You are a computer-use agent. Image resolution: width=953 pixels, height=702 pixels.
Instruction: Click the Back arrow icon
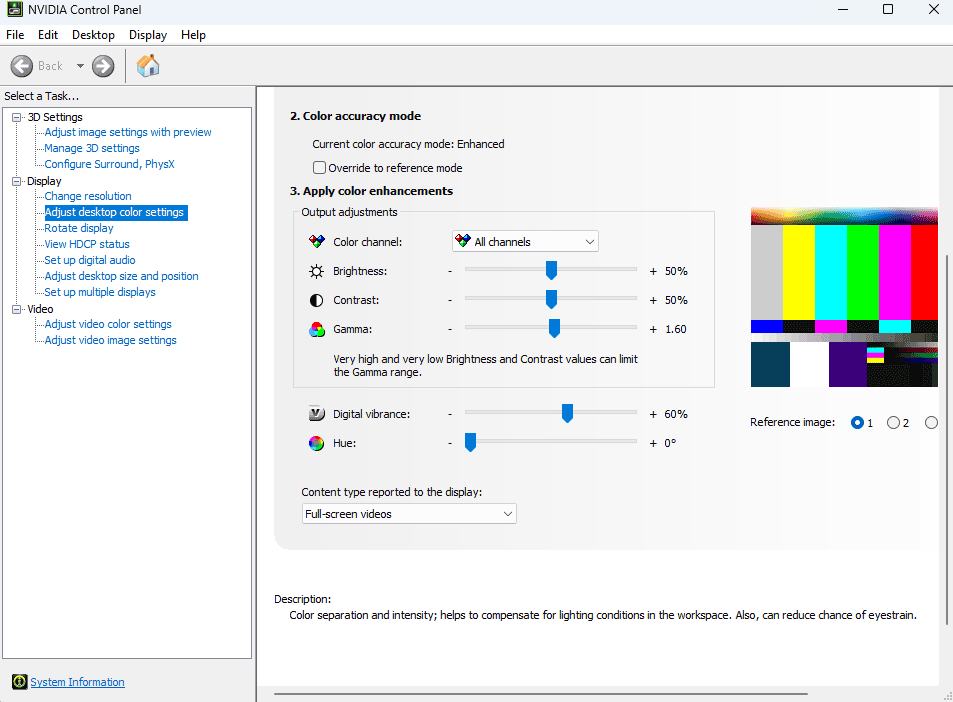click(x=23, y=66)
